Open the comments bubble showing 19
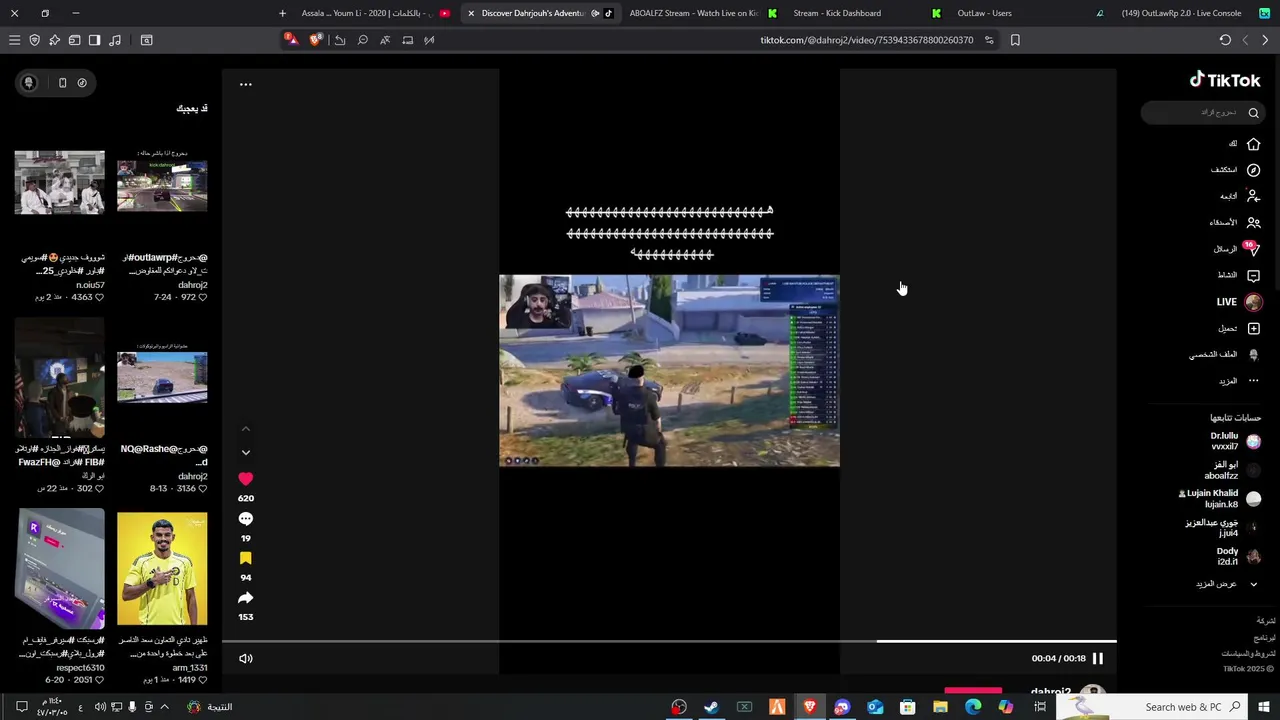Image resolution: width=1280 pixels, height=720 pixels. click(x=246, y=519)
